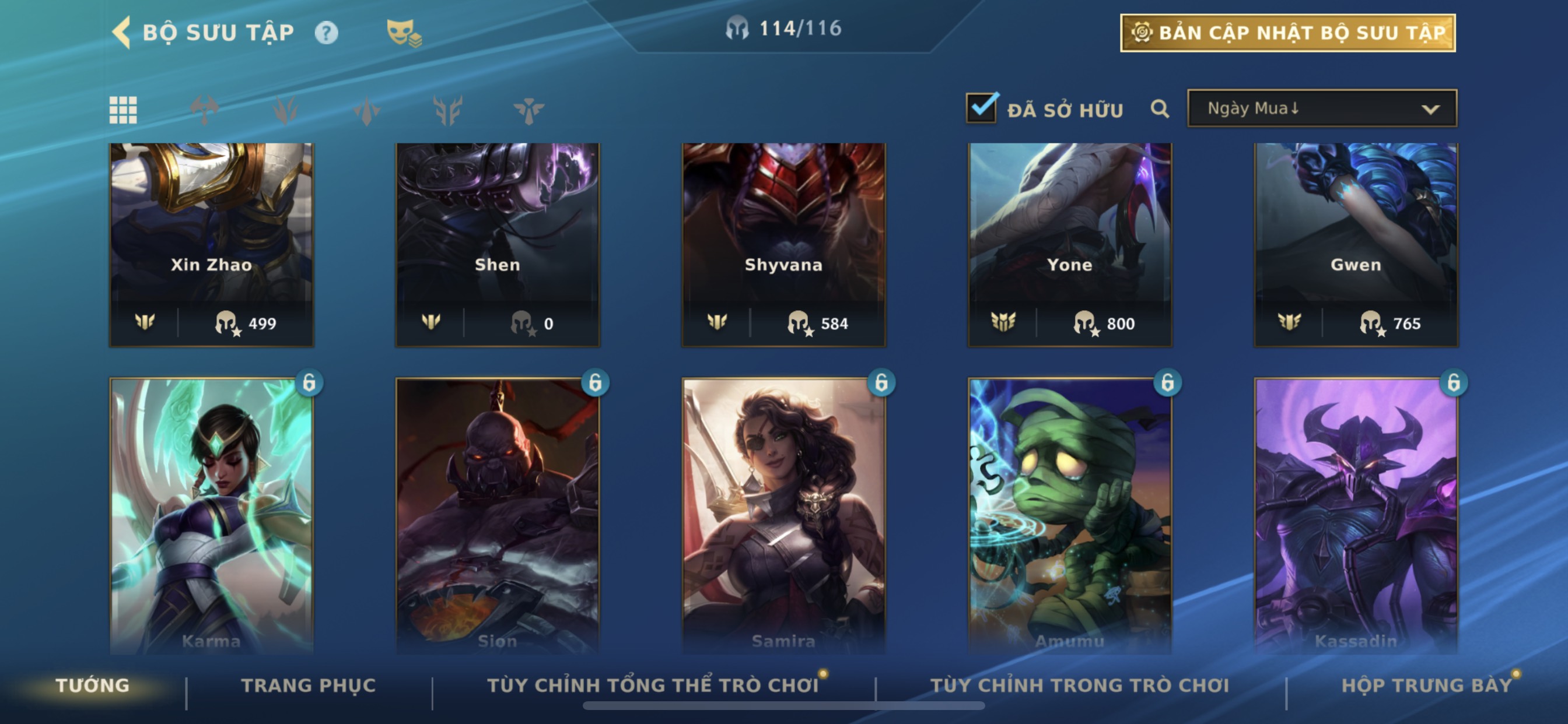Image resolution: width=1568 pixels, height=724 pixels.
Task: Uncheck the Đã Sở Hữu checkbox
Action: (x=981, y=108)
